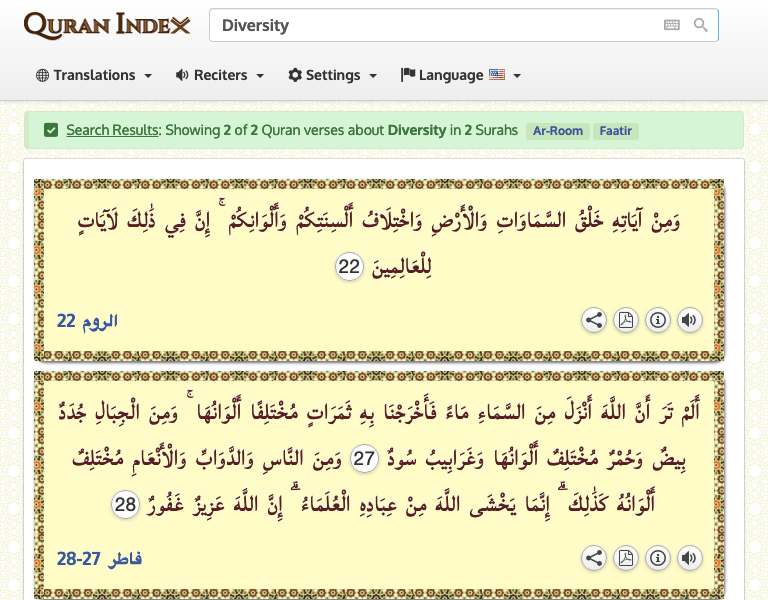Expand the Translations dropdown
This screenshot has height=600, width=768.
pos(93,75)
